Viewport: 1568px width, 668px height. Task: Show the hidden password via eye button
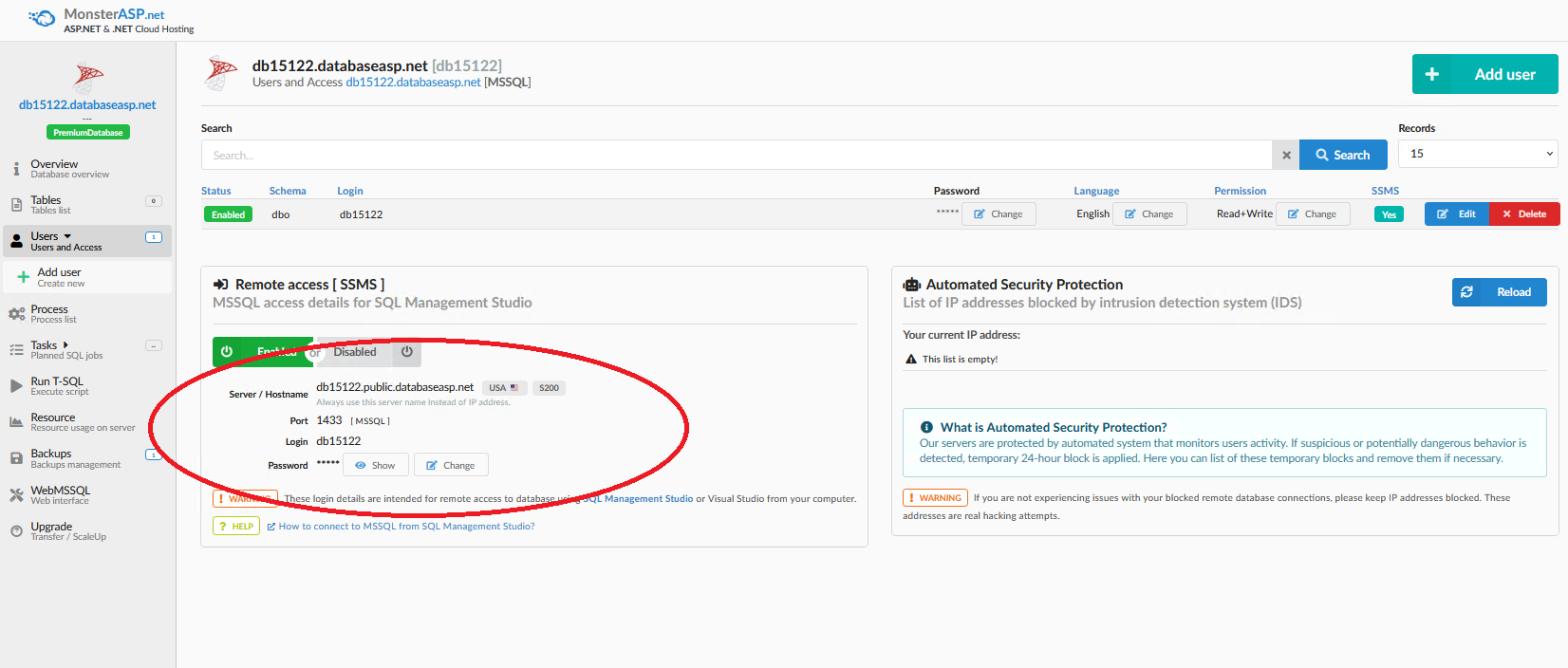pos(375,465)
